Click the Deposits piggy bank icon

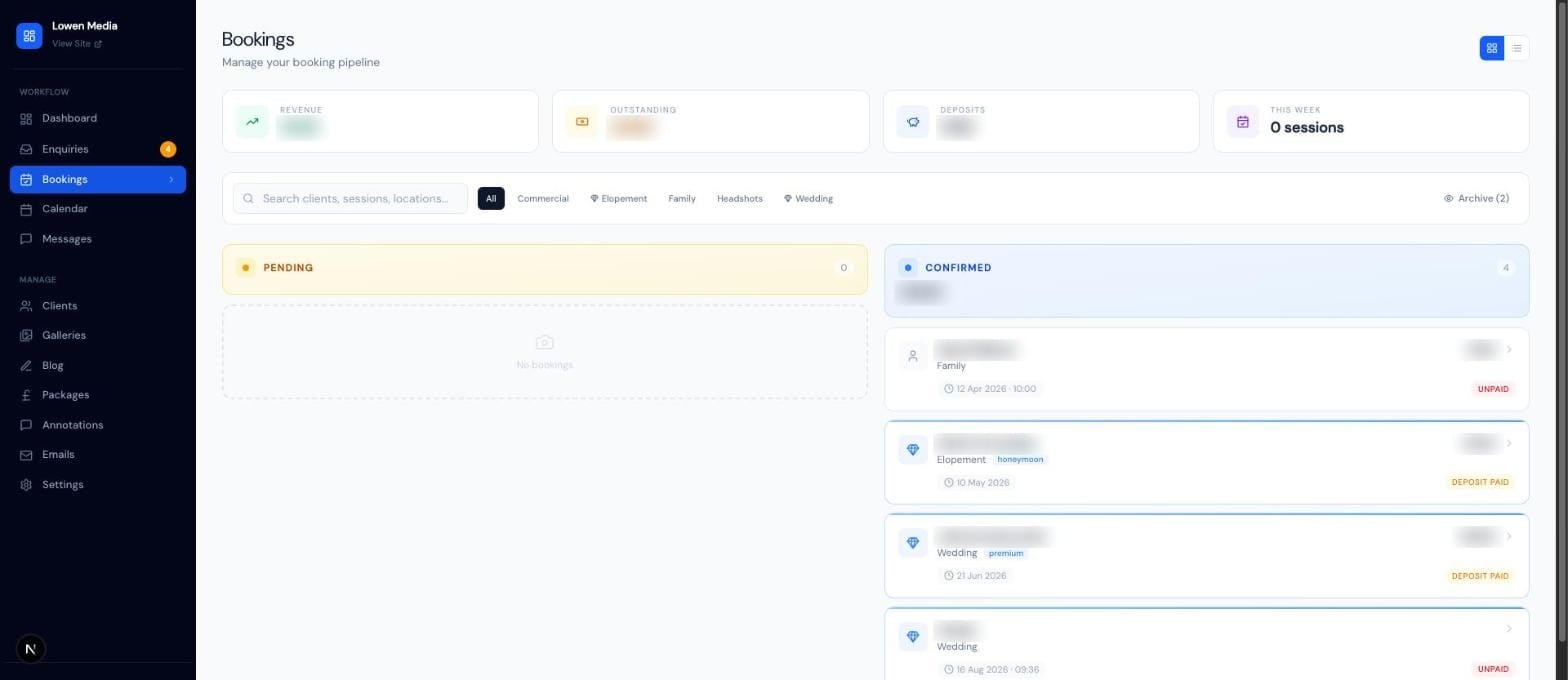913,122
